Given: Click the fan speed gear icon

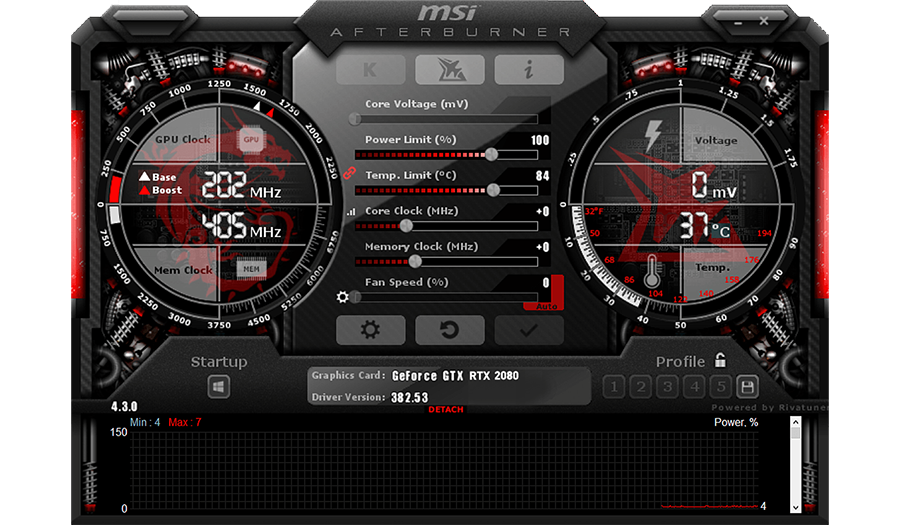Looking at the screenshot, I should click(343, 297).
